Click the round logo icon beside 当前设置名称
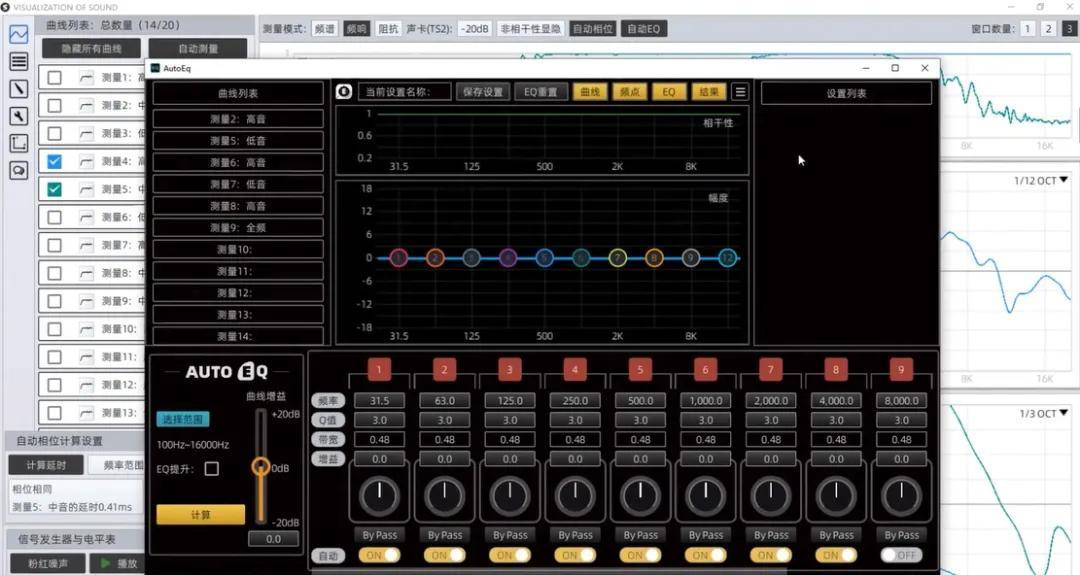 click(344, 92)
